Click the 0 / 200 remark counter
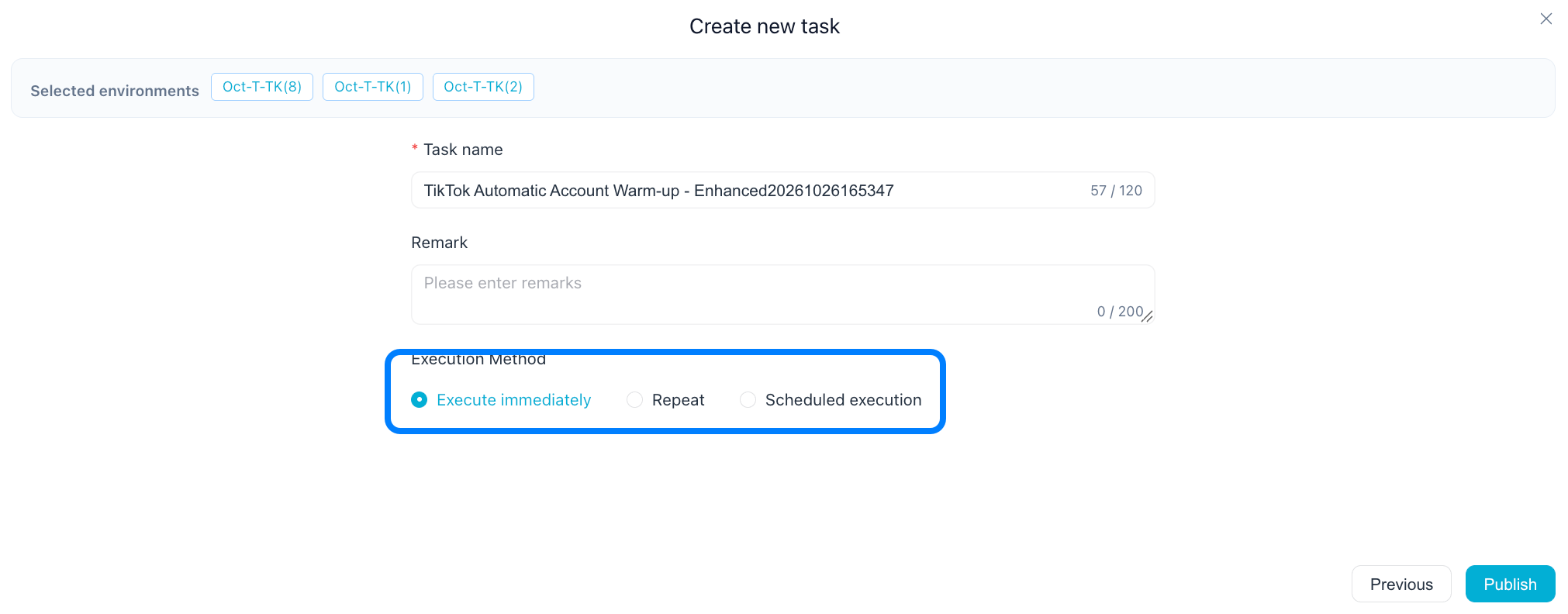The height and width of the screenshot is (614, 1568). pos(1120,312)
